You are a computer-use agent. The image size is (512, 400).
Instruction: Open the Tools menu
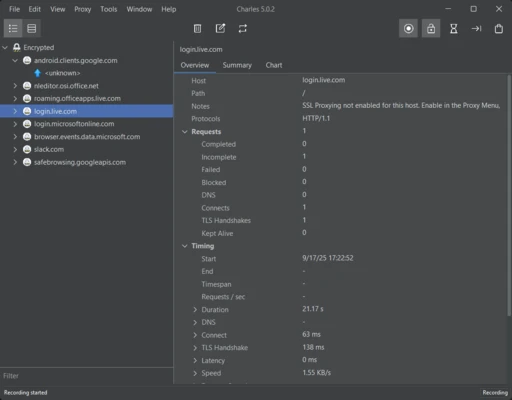click(x=109, y=9)
